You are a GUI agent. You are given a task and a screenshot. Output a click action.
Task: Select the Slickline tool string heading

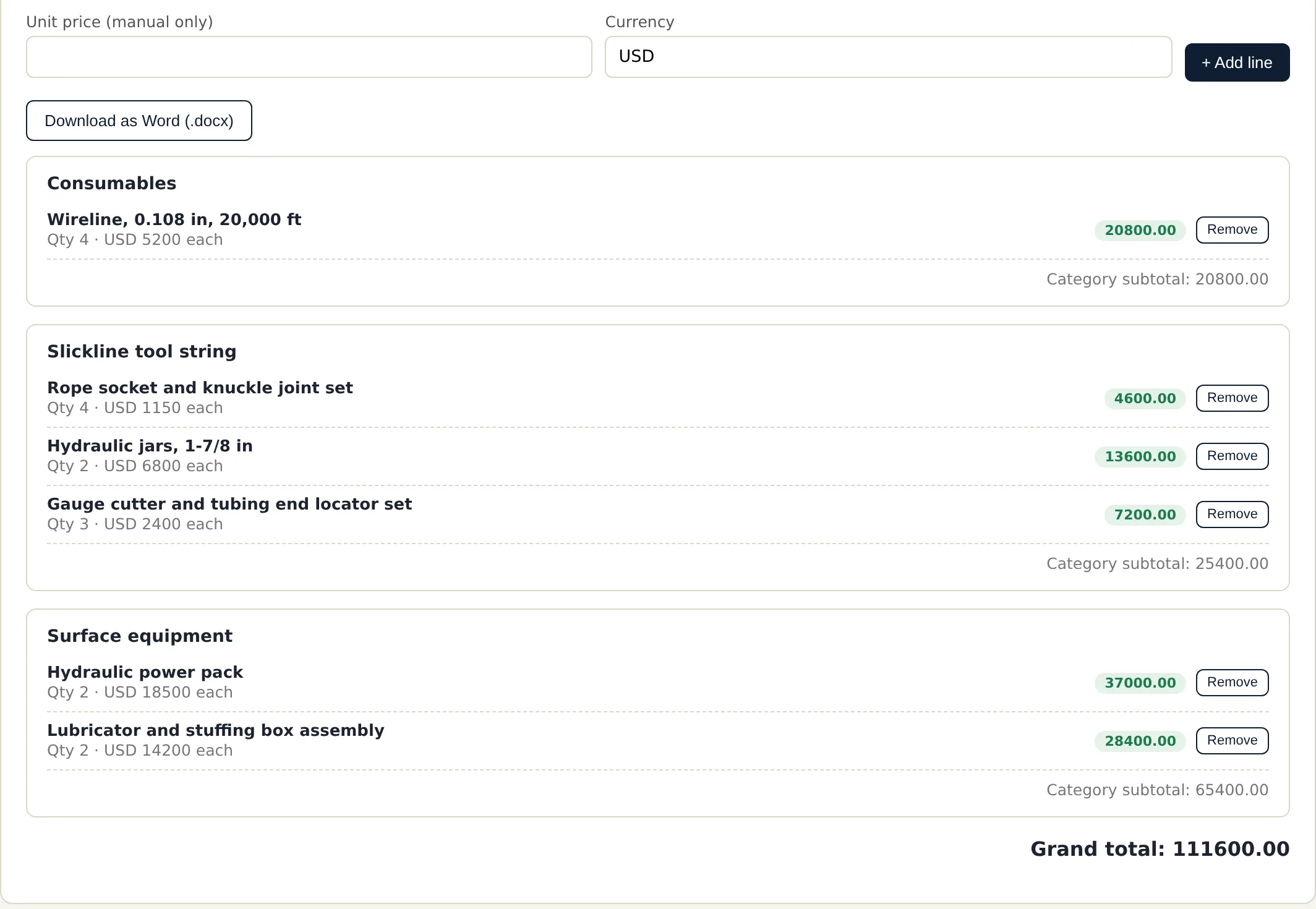tap(142, 351)
